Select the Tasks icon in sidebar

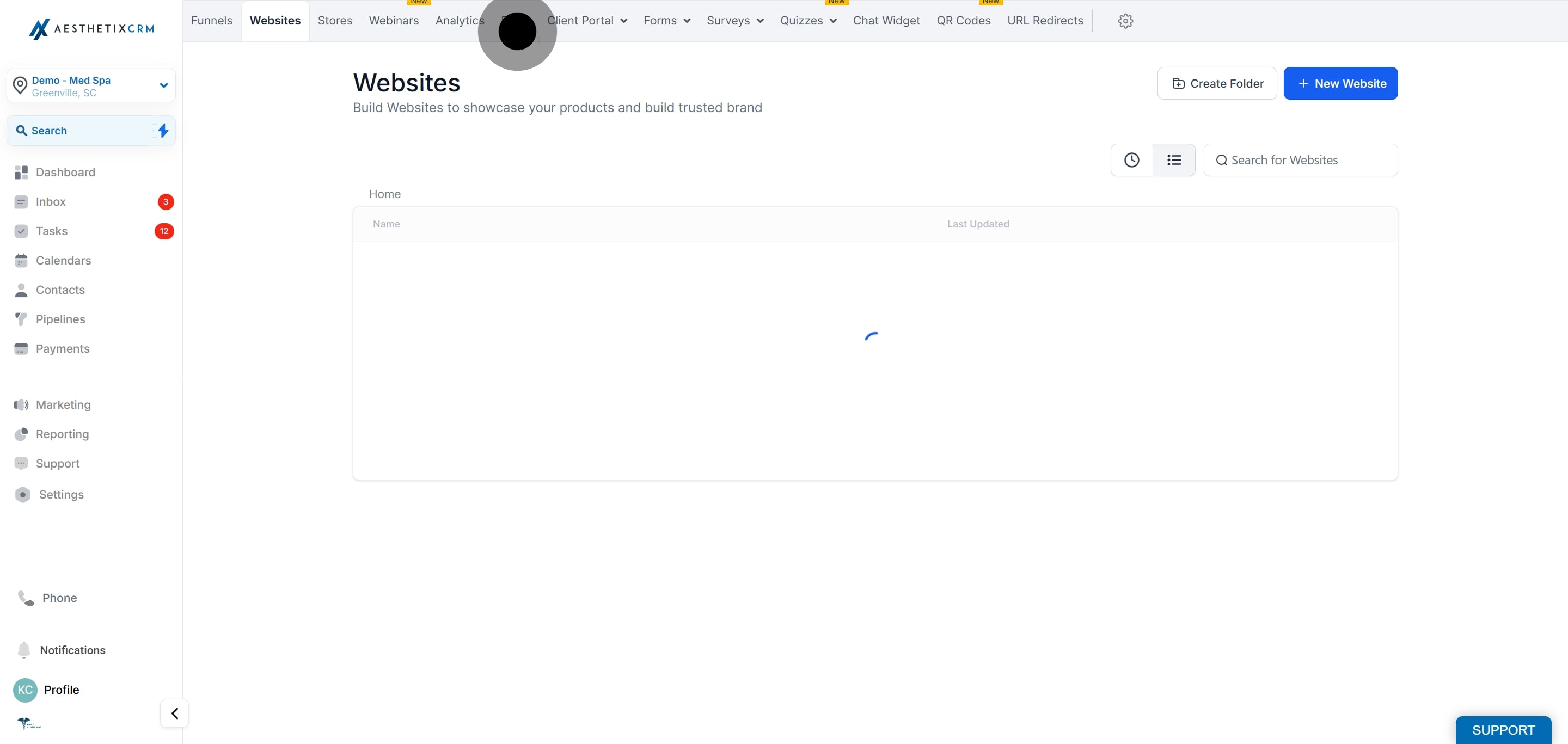click(22, 231)
